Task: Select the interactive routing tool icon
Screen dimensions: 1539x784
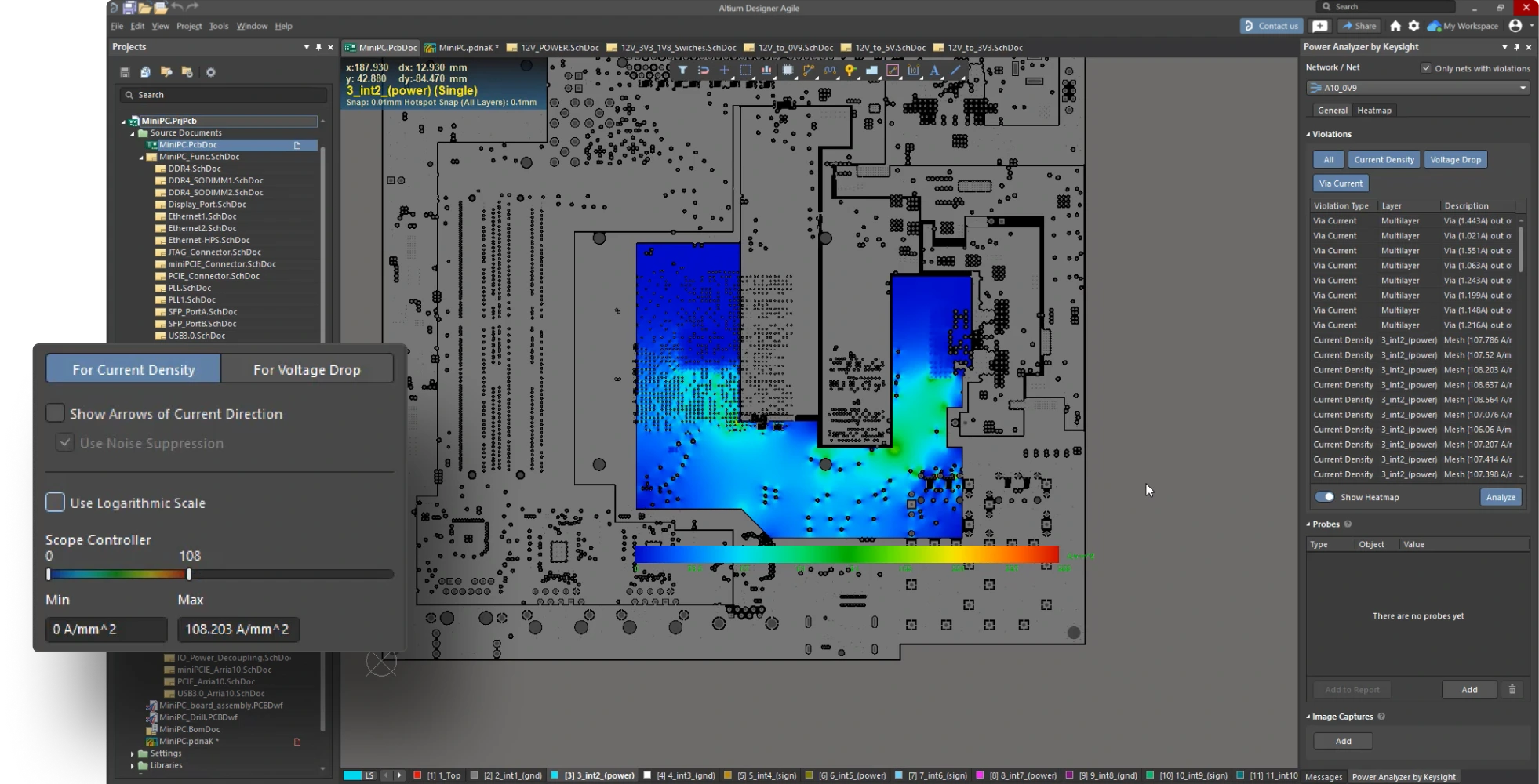Action: point(809,71)
